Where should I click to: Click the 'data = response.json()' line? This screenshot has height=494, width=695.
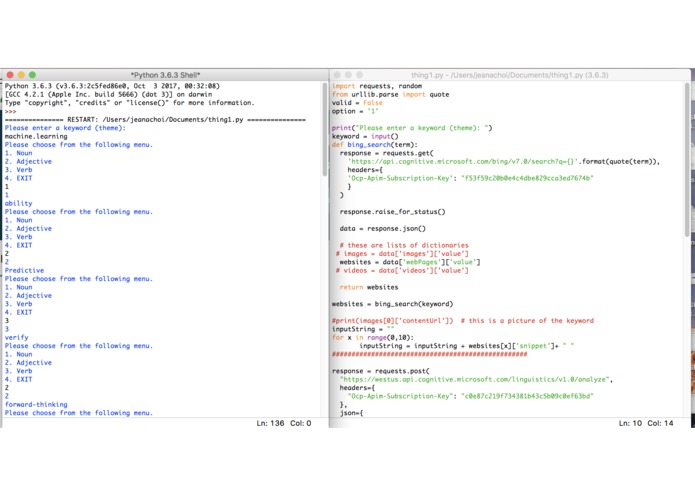point(383,229)
